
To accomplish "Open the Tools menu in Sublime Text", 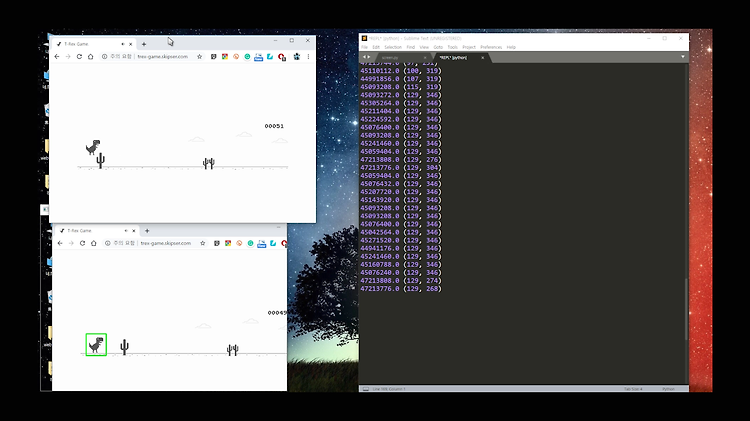I will coord(452,47).
